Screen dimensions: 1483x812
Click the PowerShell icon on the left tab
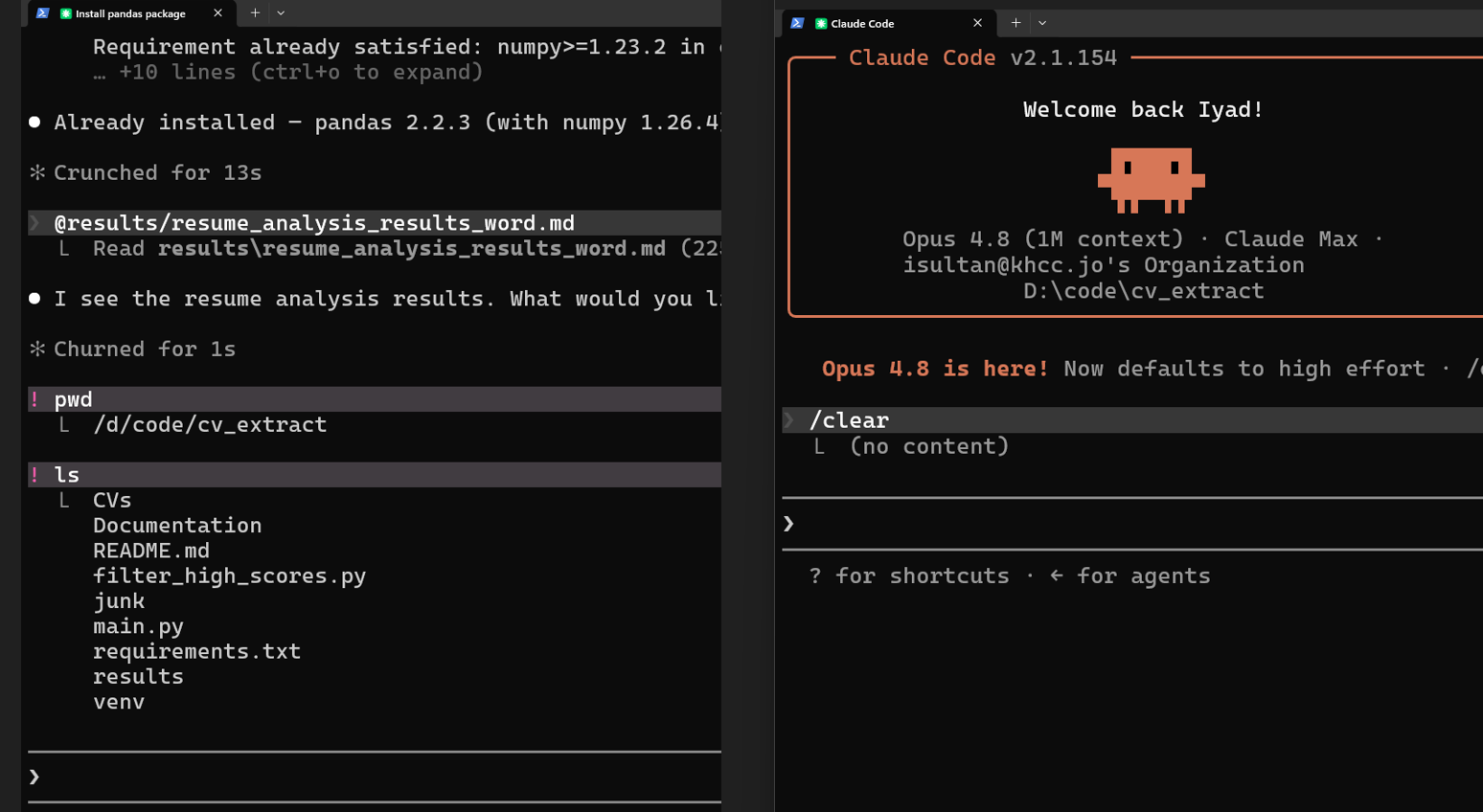pyautogui.click(x=43, y=13)
